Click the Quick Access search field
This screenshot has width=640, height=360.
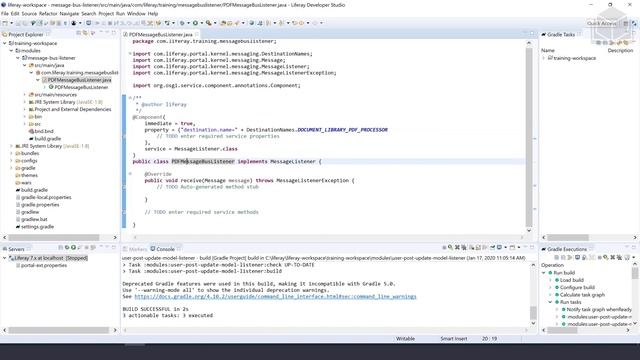(602, 23)
